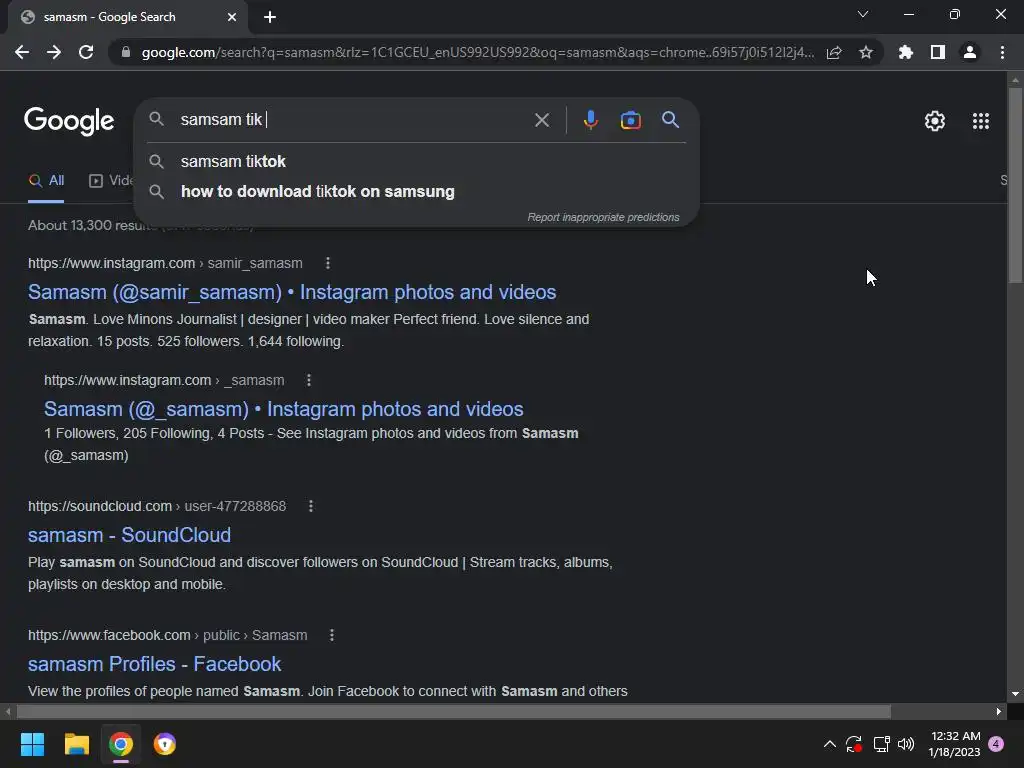Click the About 13,300 results text
Image resolution: width=1024 pixels, height=768 pixels.
pos(91,225)
